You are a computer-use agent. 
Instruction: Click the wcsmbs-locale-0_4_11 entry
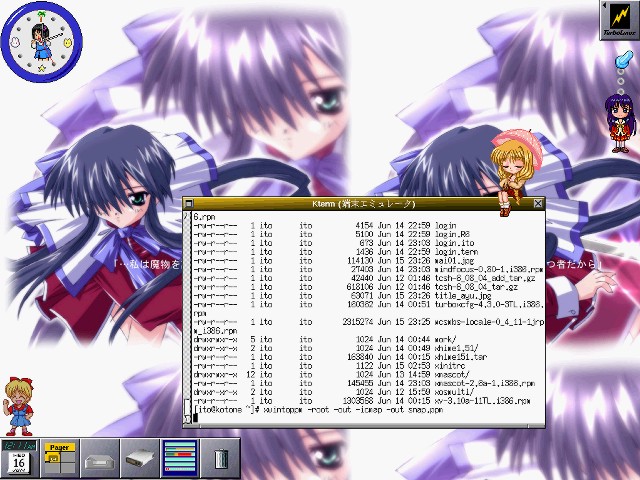489,322
